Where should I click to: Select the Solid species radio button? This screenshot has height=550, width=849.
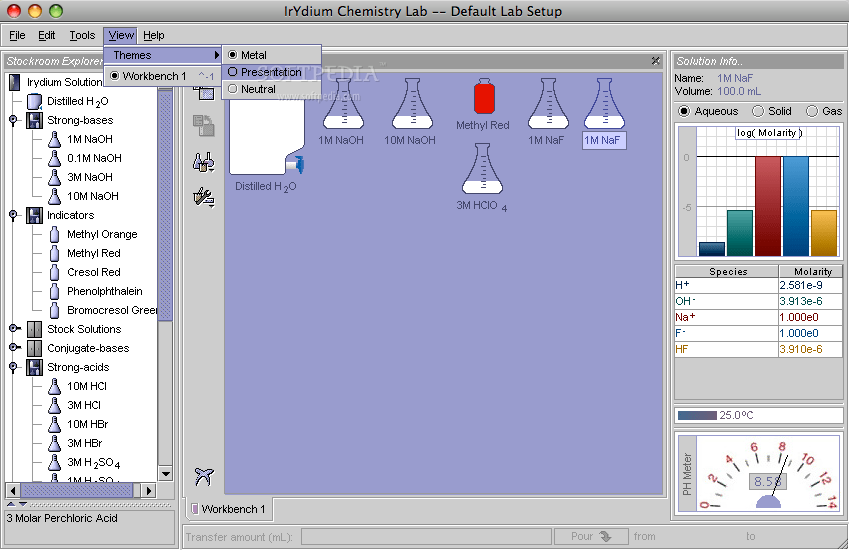coord(758,111)
